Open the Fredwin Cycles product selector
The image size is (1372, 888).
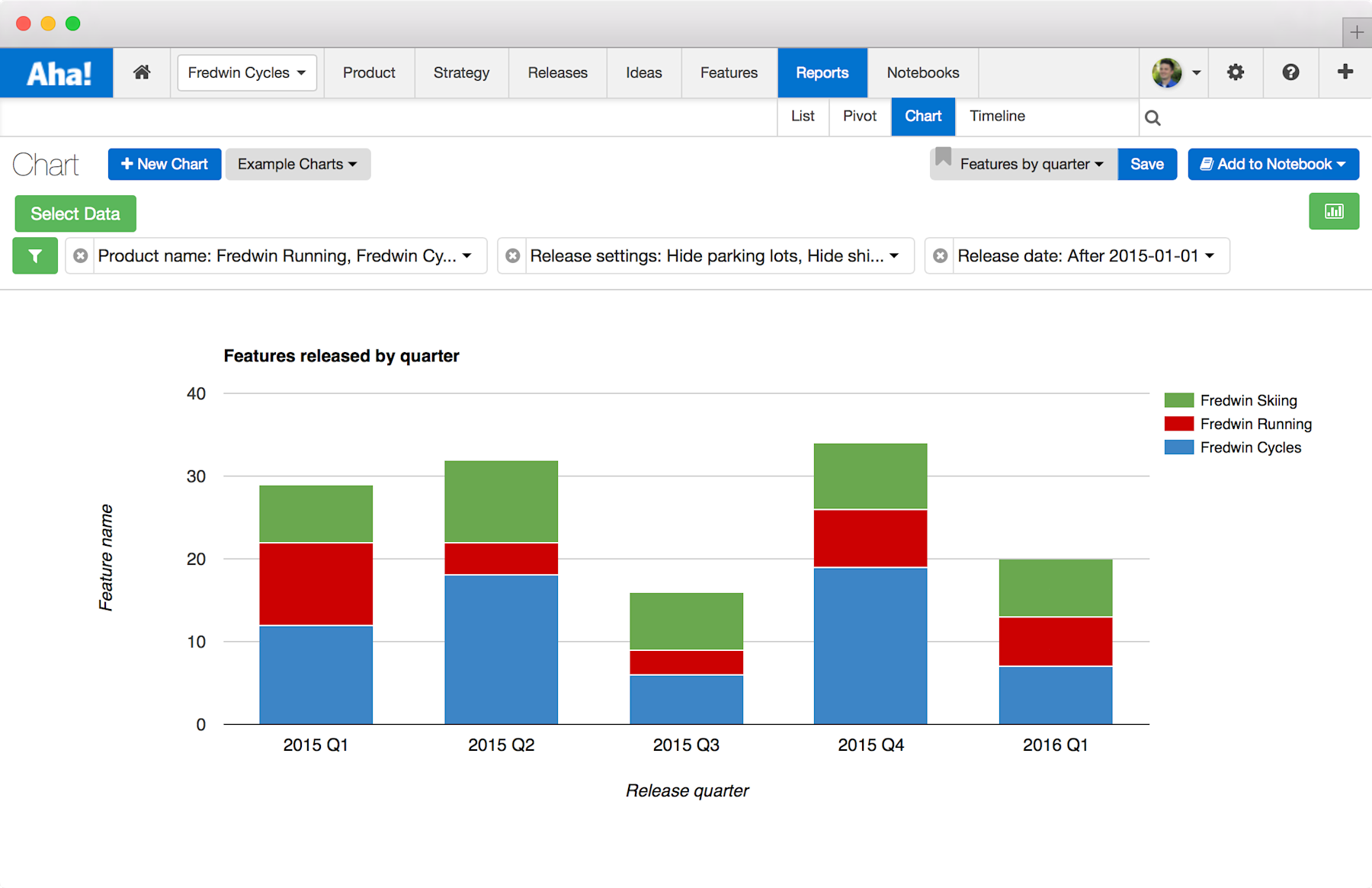tap(246, 72)
